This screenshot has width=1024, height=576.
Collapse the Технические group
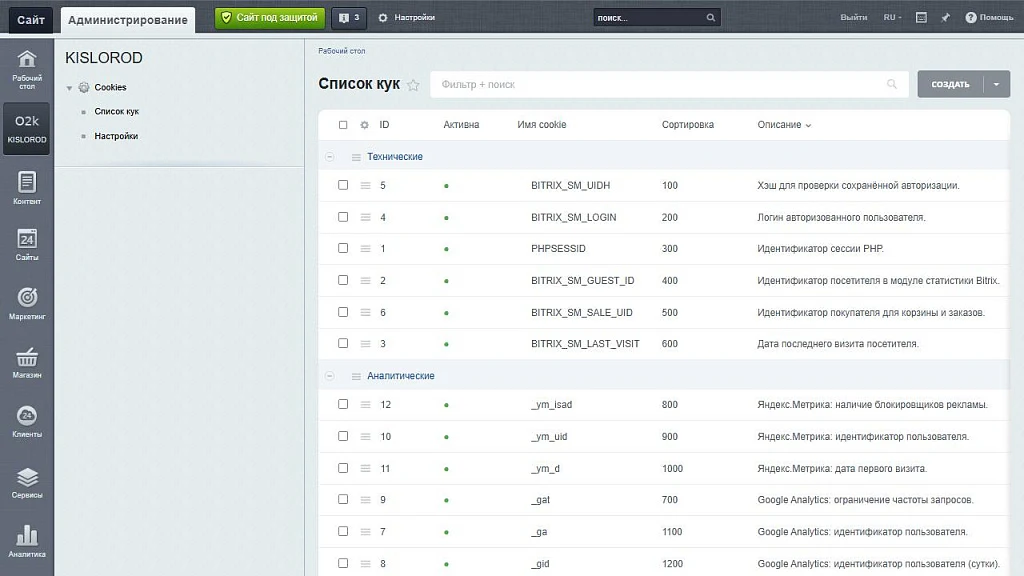pyautogui.click(x=330, y=157)
